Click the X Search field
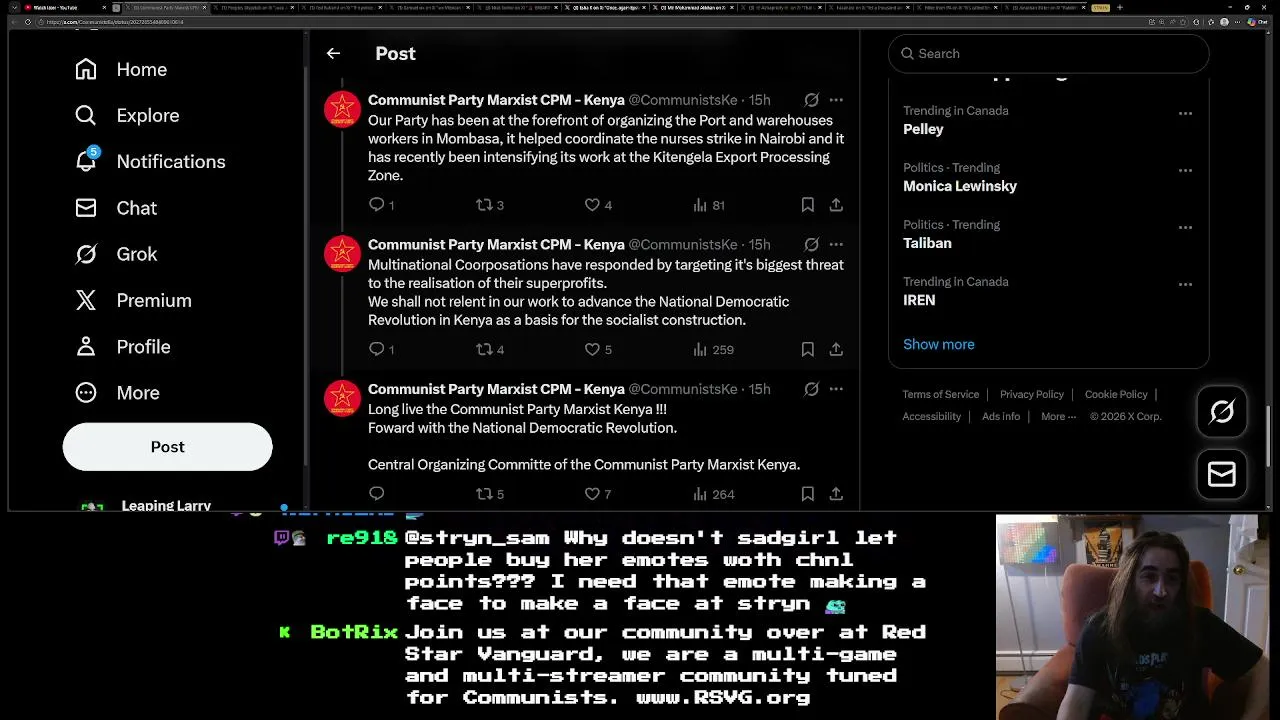 [1048, 54]
